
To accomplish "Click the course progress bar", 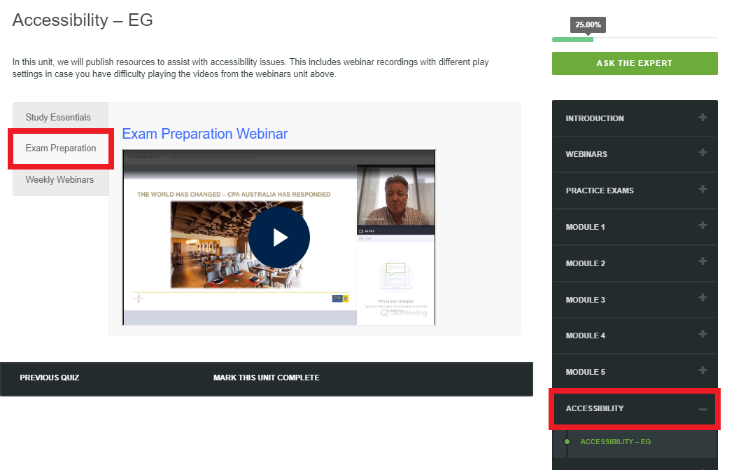I will pyautogui.click(x=634, y=39).
